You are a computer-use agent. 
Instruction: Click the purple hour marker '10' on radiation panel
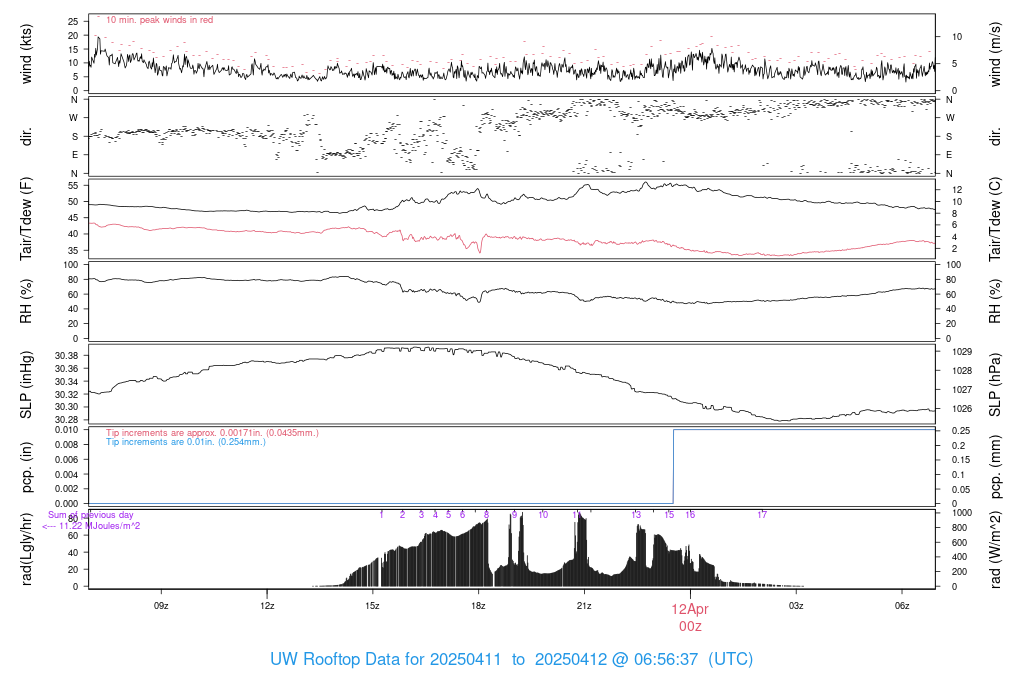(543, 515)
